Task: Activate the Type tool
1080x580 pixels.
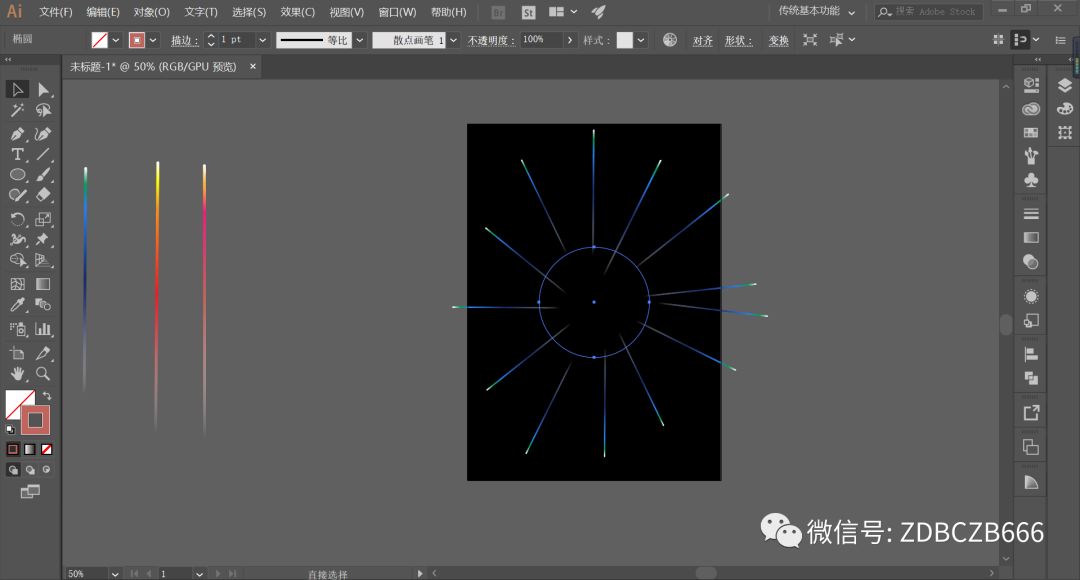Action: pyautogui.click(x=17, y=154)
